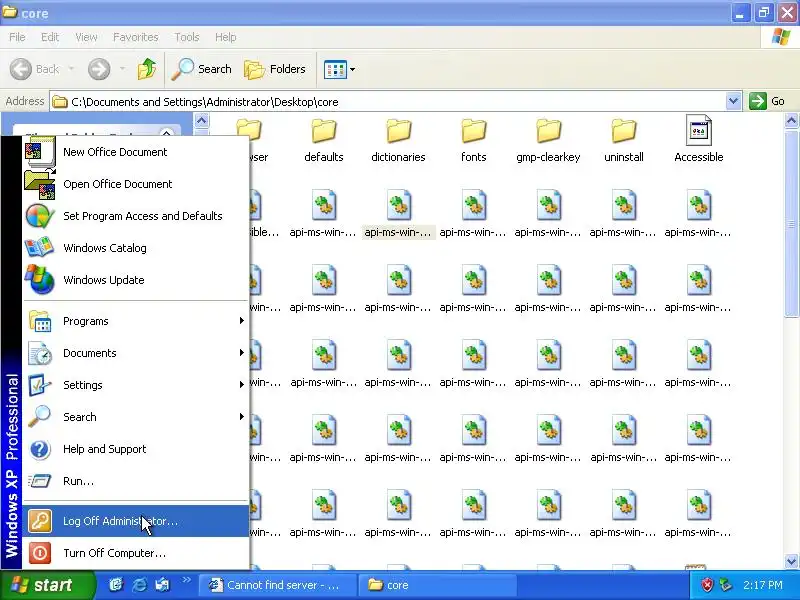This screenshot has width=800, height=600.
Task: Click the first Quick Launch icon
Action: coord(116,585)
